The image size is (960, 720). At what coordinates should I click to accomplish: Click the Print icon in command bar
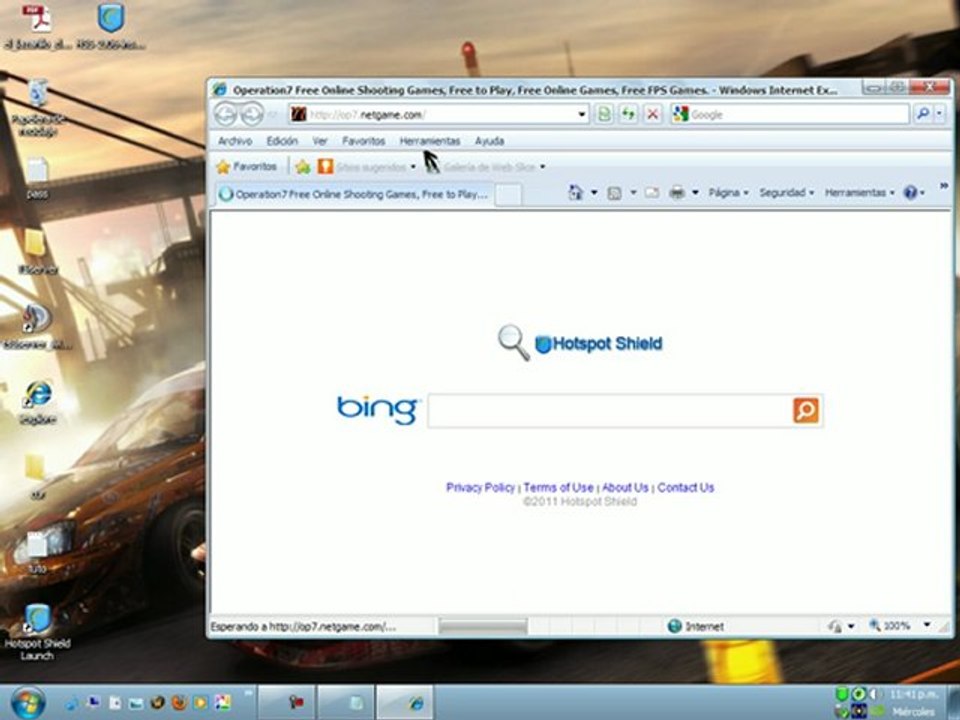[x=677, y=193]
